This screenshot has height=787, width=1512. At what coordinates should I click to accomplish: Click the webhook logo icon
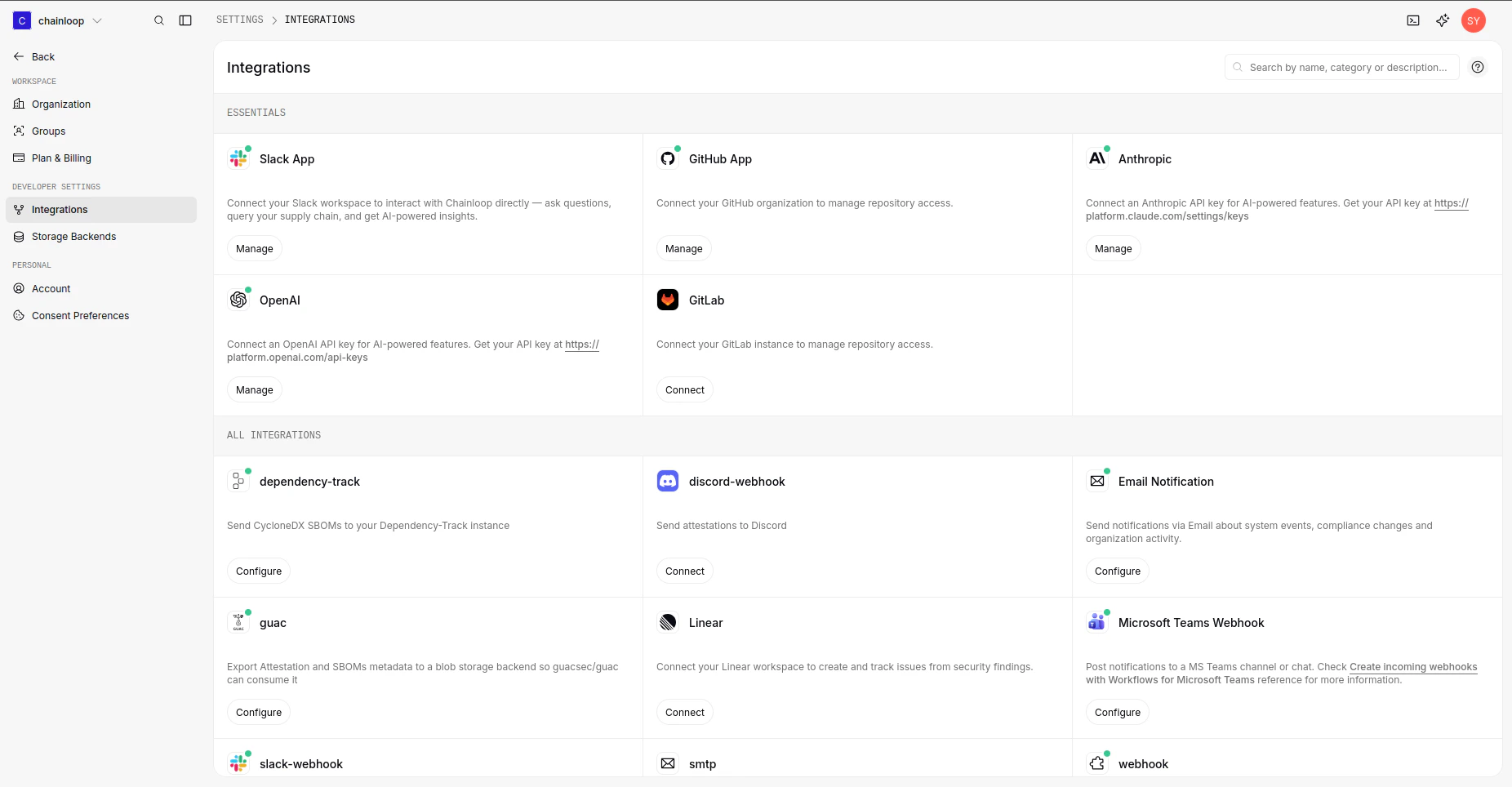tap(1097, 763)
